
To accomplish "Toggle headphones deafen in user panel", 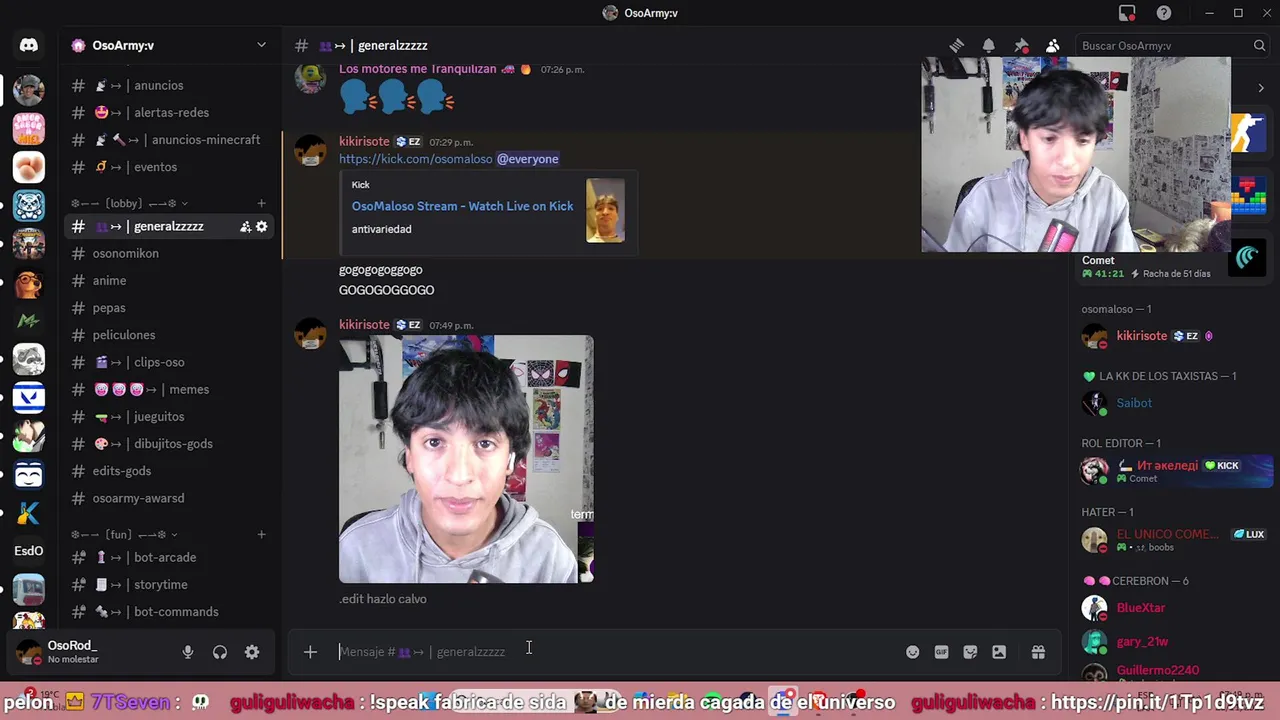I will pos(220,652).
